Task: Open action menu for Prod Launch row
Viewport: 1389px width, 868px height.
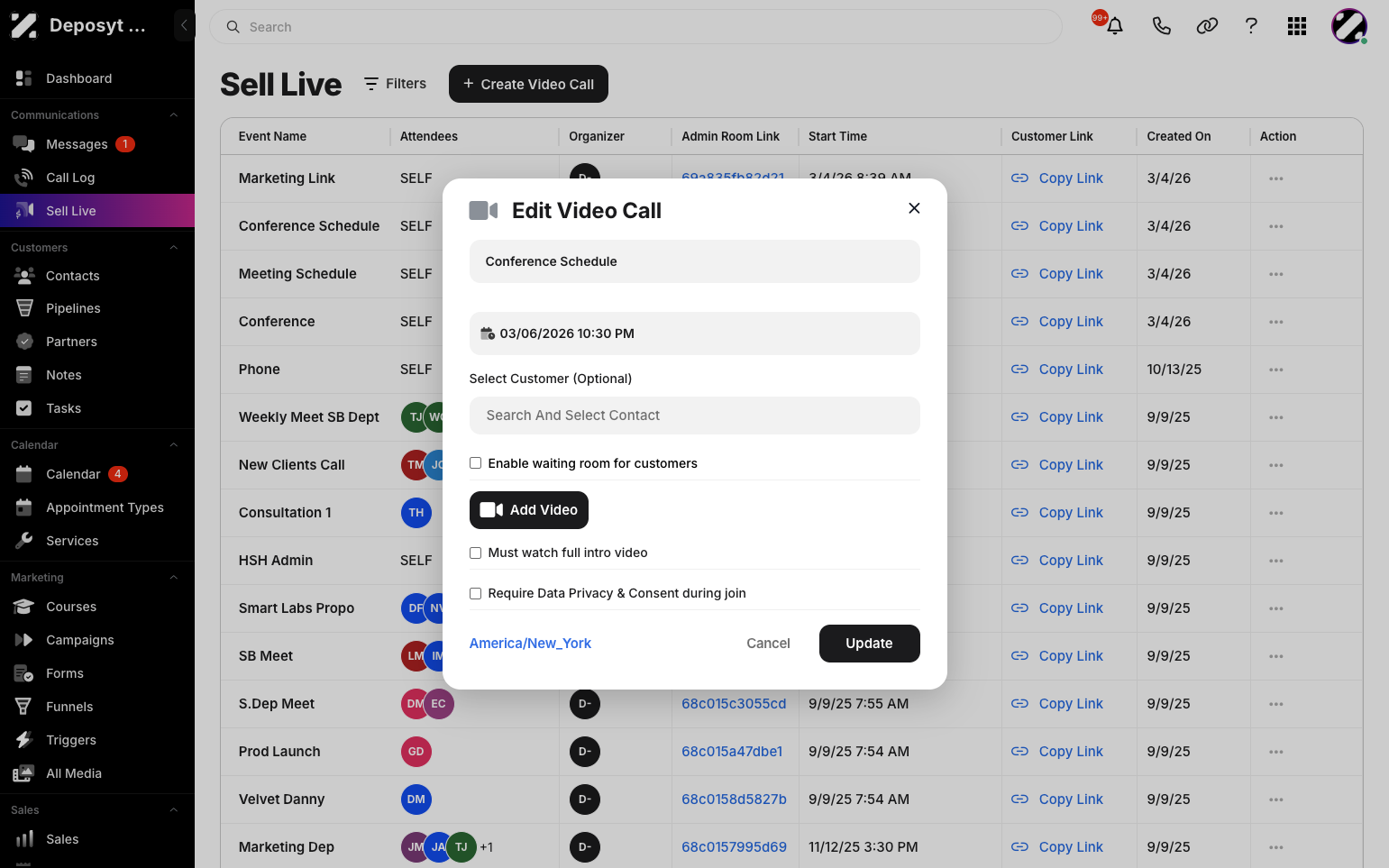Action: (x=1275, y=752)
